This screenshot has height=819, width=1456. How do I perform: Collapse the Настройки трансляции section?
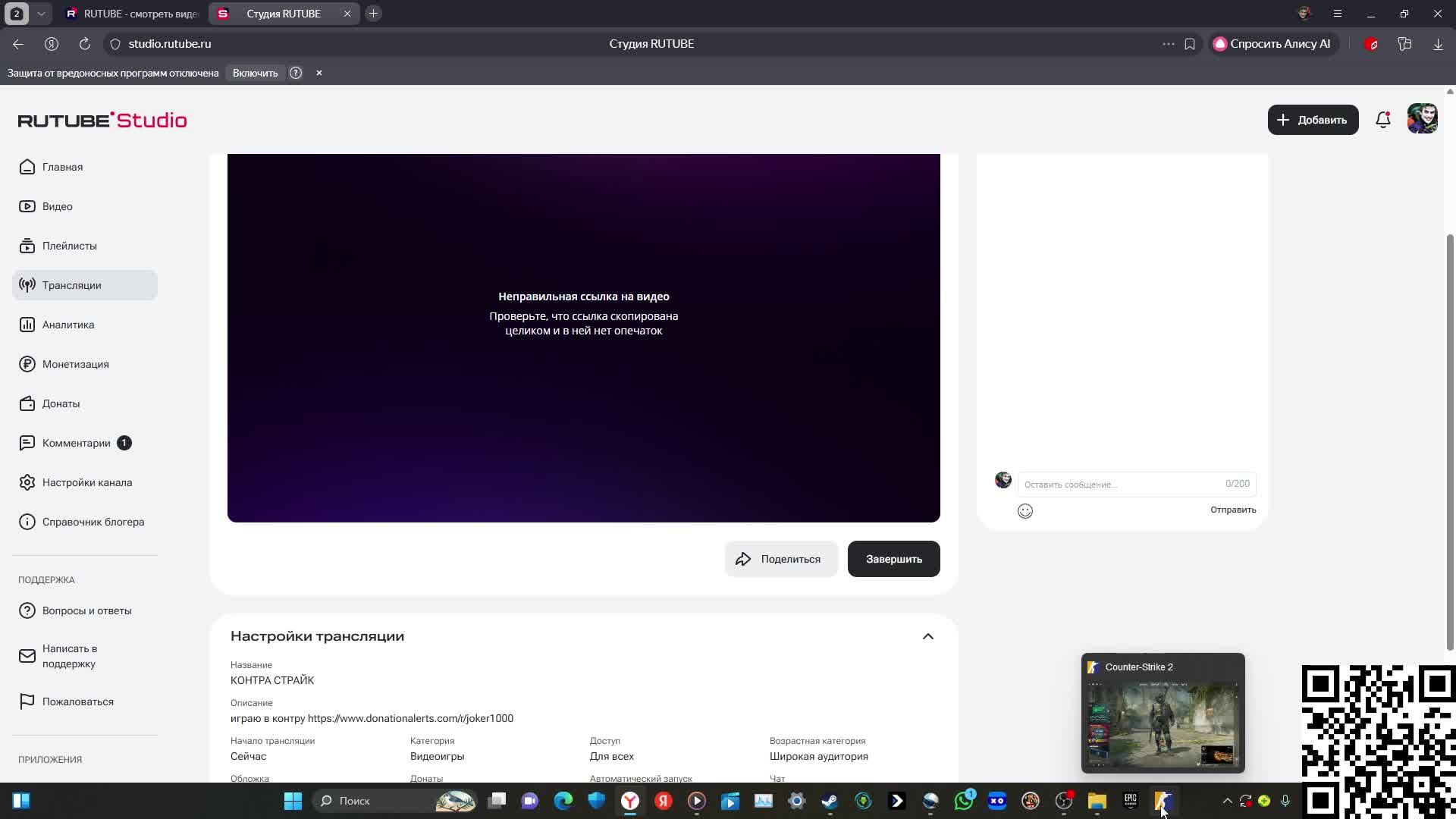click(927, 636)
